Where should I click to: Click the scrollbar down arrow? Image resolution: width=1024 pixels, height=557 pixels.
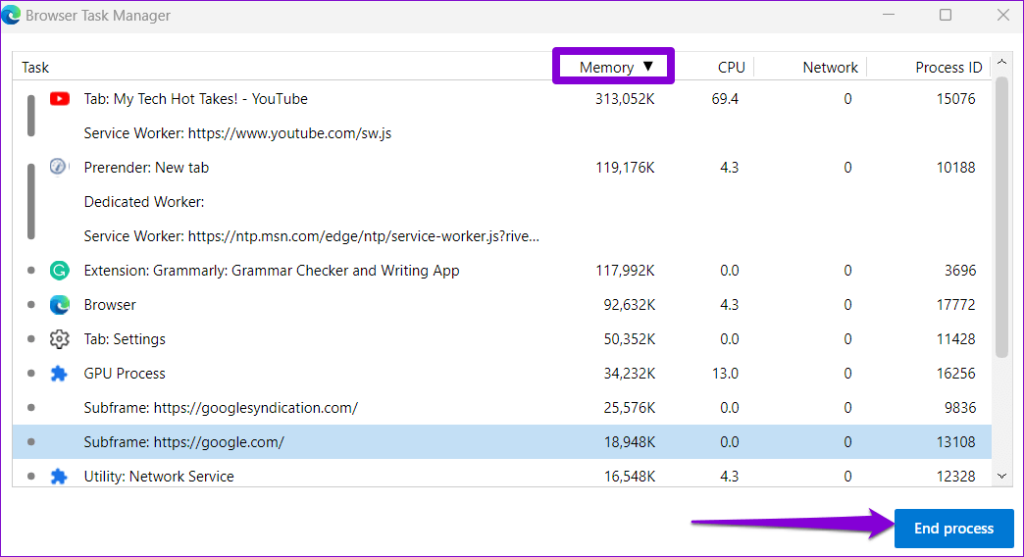tap(1002, 476)
